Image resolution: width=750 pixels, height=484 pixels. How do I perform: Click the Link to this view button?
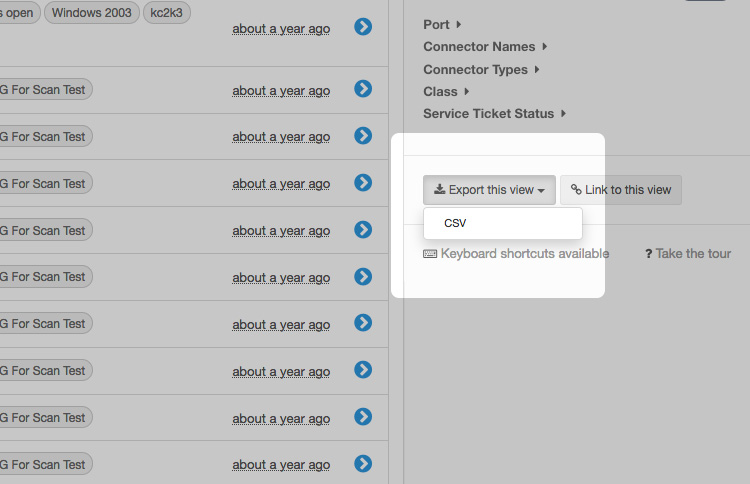coord(621,190)
